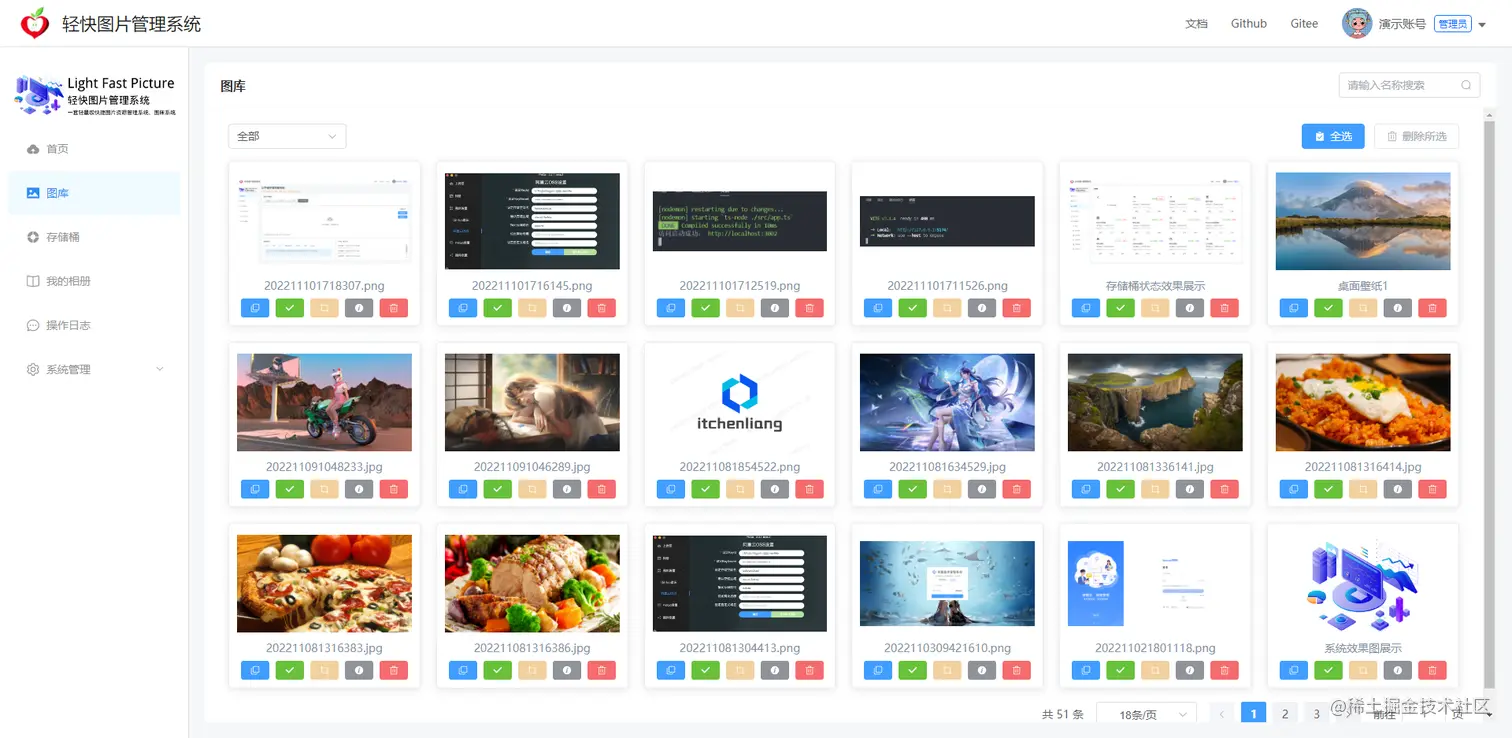Click the search magnifier icon
The image size is (1512, 738).
1467,85
